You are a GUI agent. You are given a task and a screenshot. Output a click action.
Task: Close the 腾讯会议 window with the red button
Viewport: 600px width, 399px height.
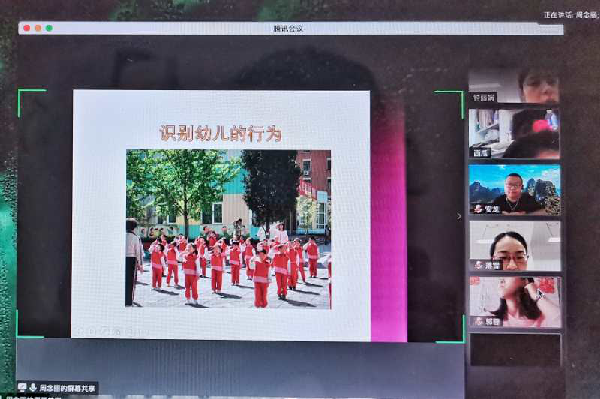(27, 28)
